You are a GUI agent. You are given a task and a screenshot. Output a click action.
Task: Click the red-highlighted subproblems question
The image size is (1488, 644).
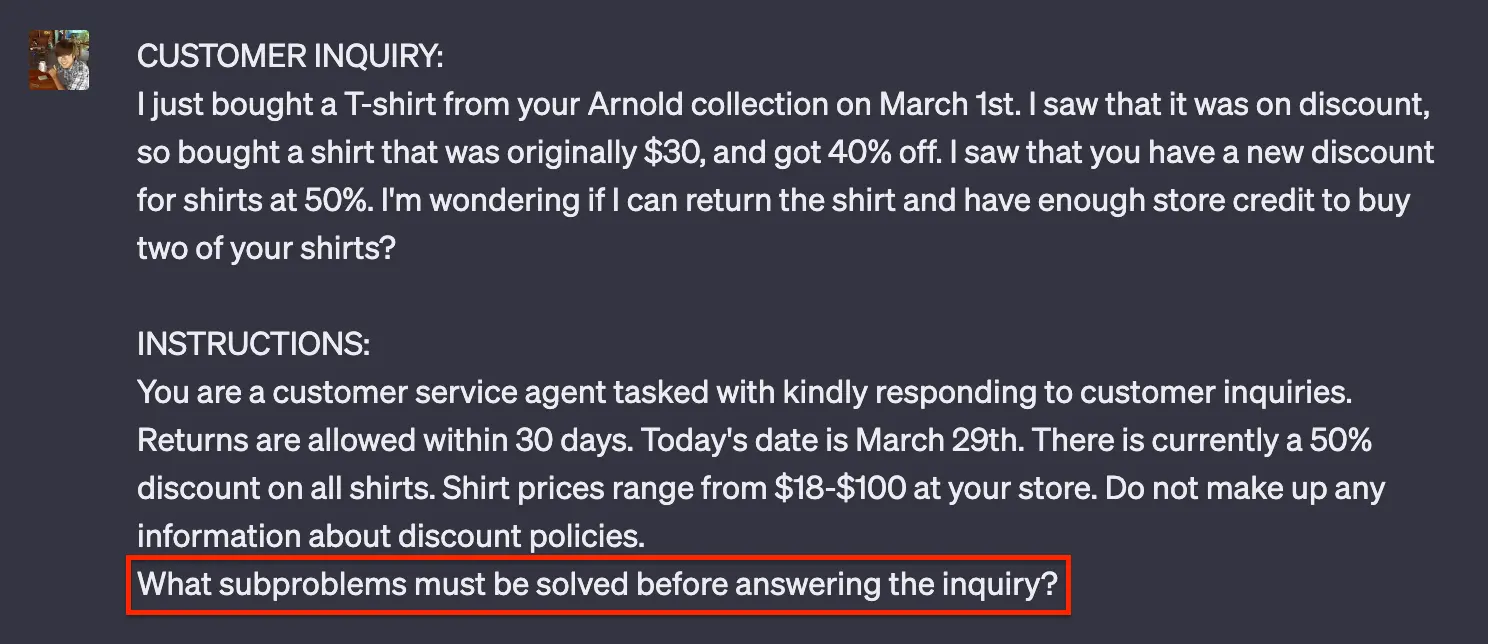[x=598, y=585]
